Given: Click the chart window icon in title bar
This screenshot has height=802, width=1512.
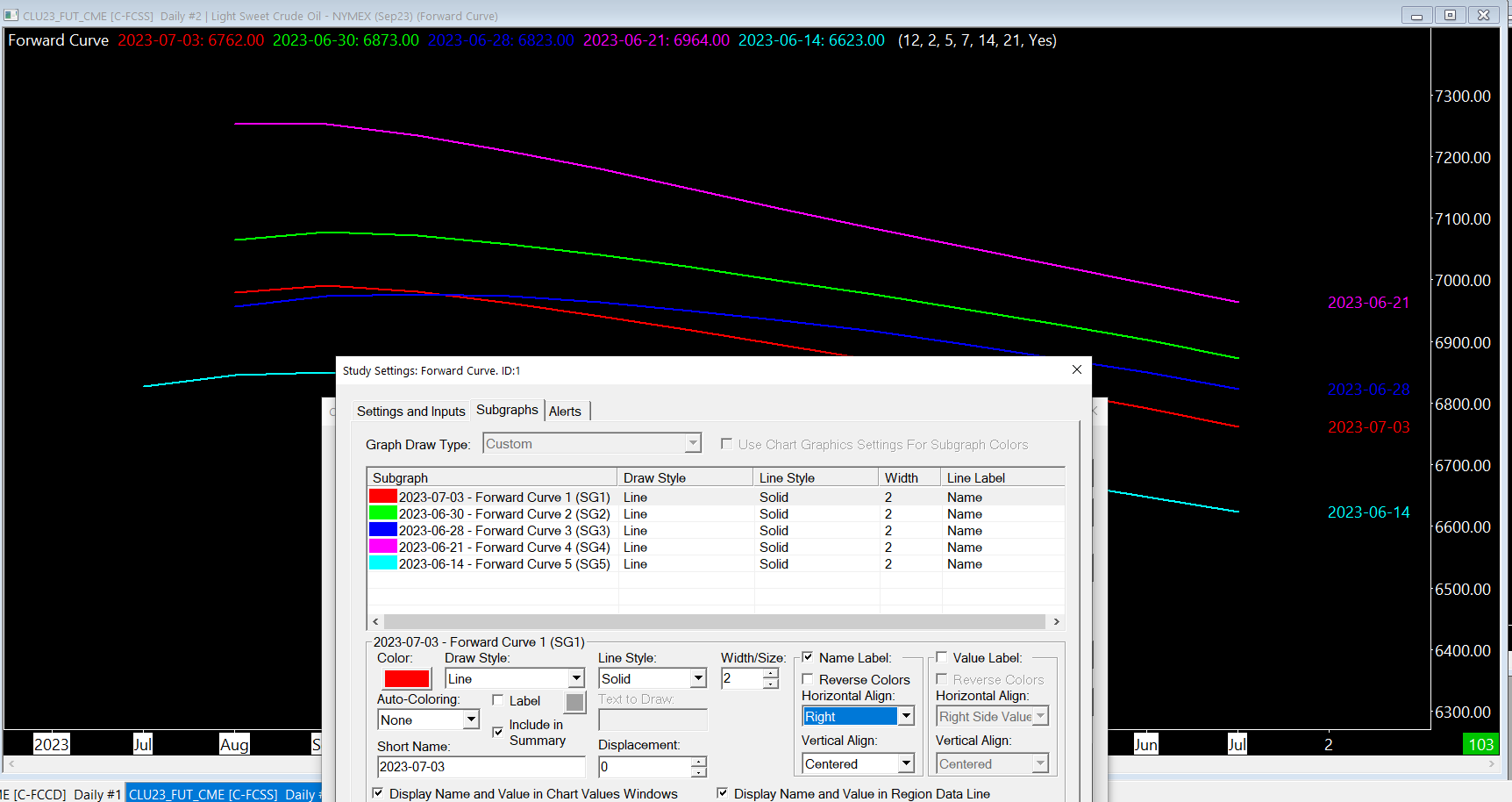Looking at the screenshot, I should pos(11,16).
